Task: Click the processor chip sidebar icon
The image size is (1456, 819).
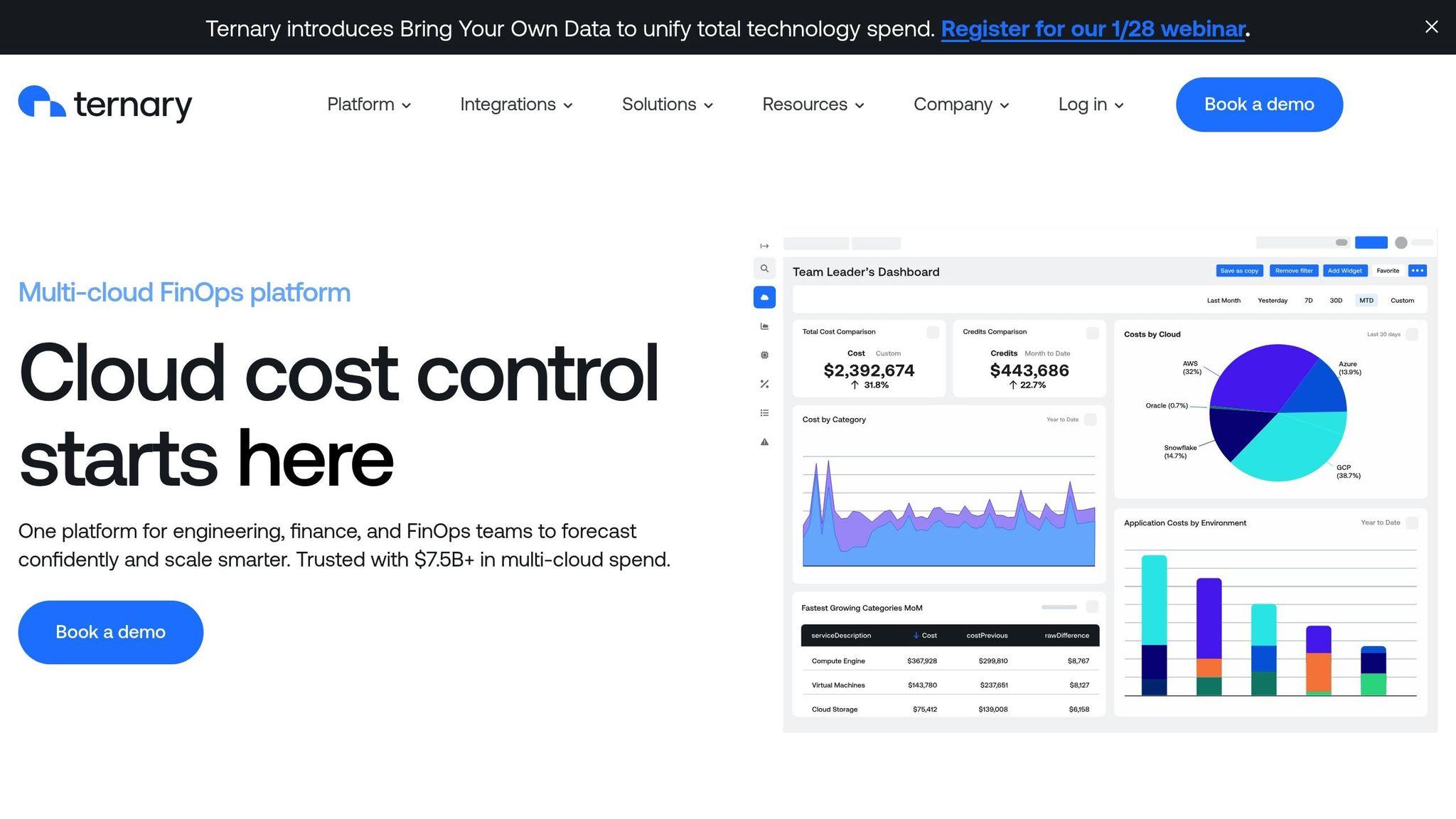Action: pyautogui.click(x=764, y=355)
